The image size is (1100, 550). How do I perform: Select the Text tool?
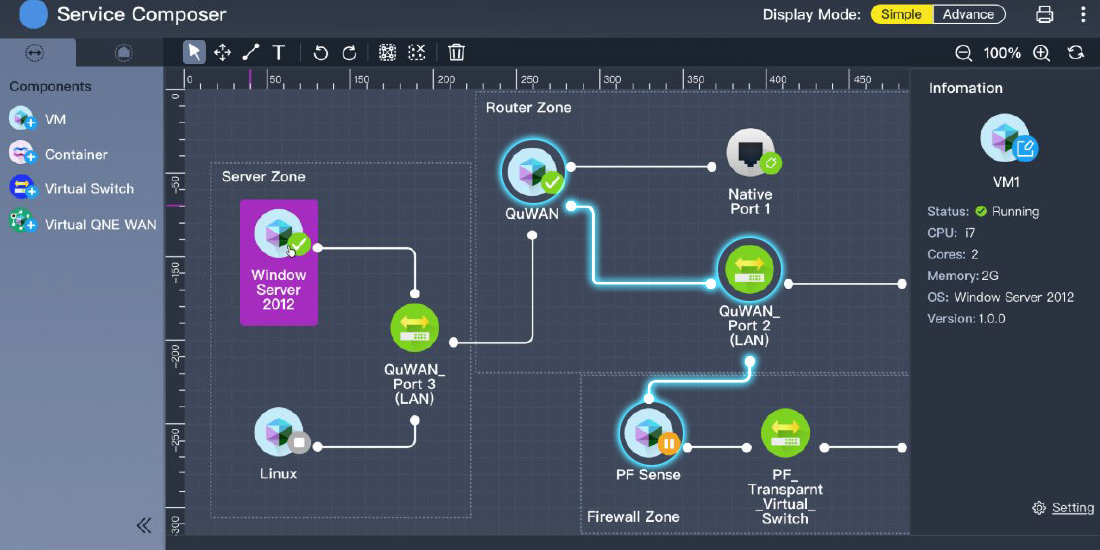(279, 52)
